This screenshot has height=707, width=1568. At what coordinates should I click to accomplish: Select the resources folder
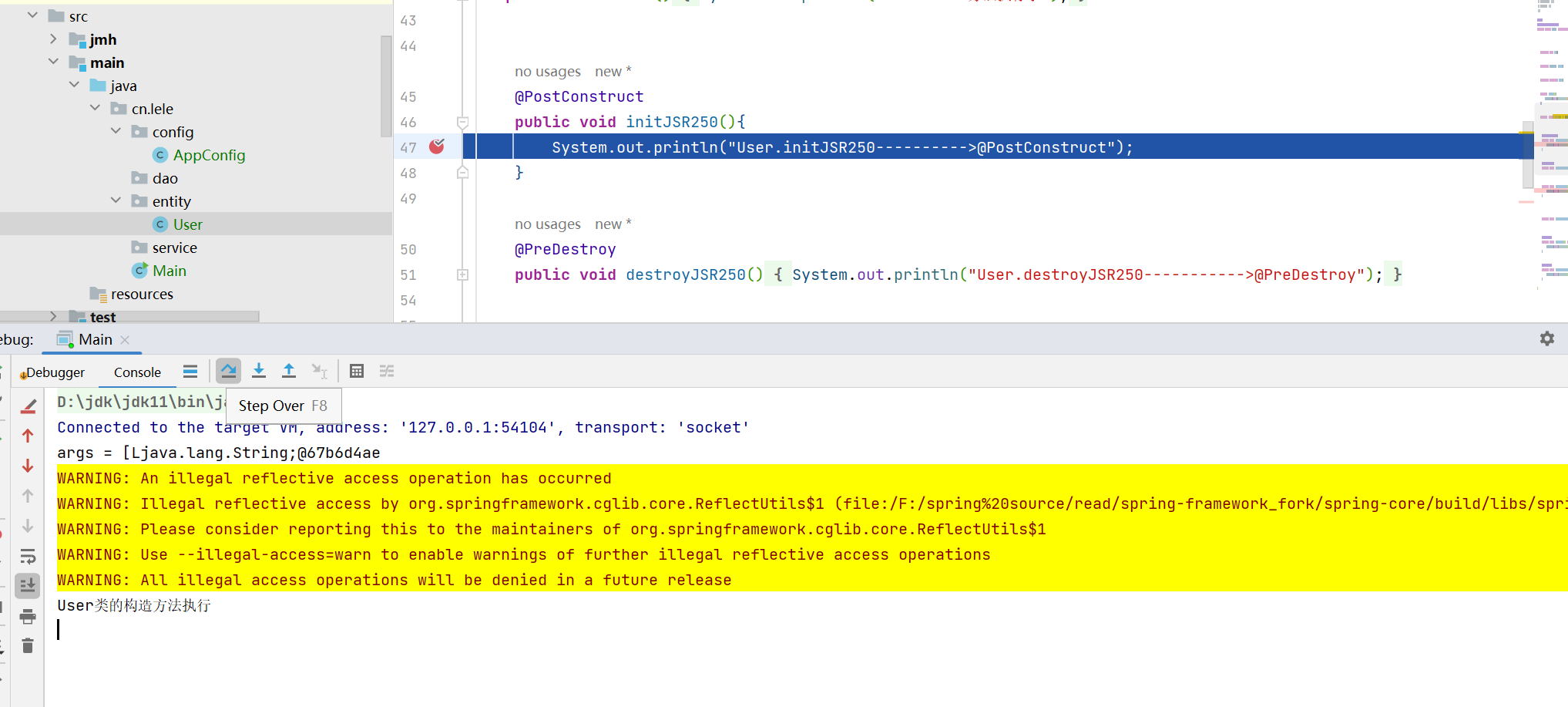(x=142, y=294)
